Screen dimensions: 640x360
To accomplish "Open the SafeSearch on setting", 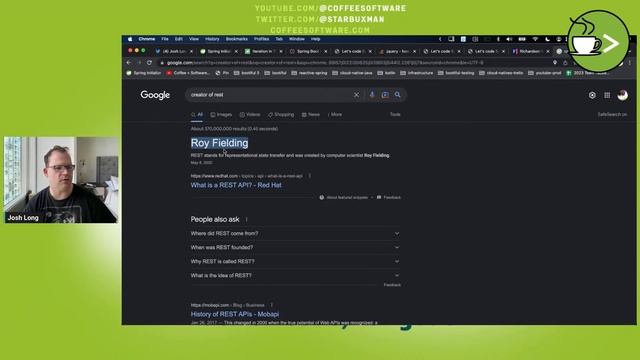I will (612, 115).
